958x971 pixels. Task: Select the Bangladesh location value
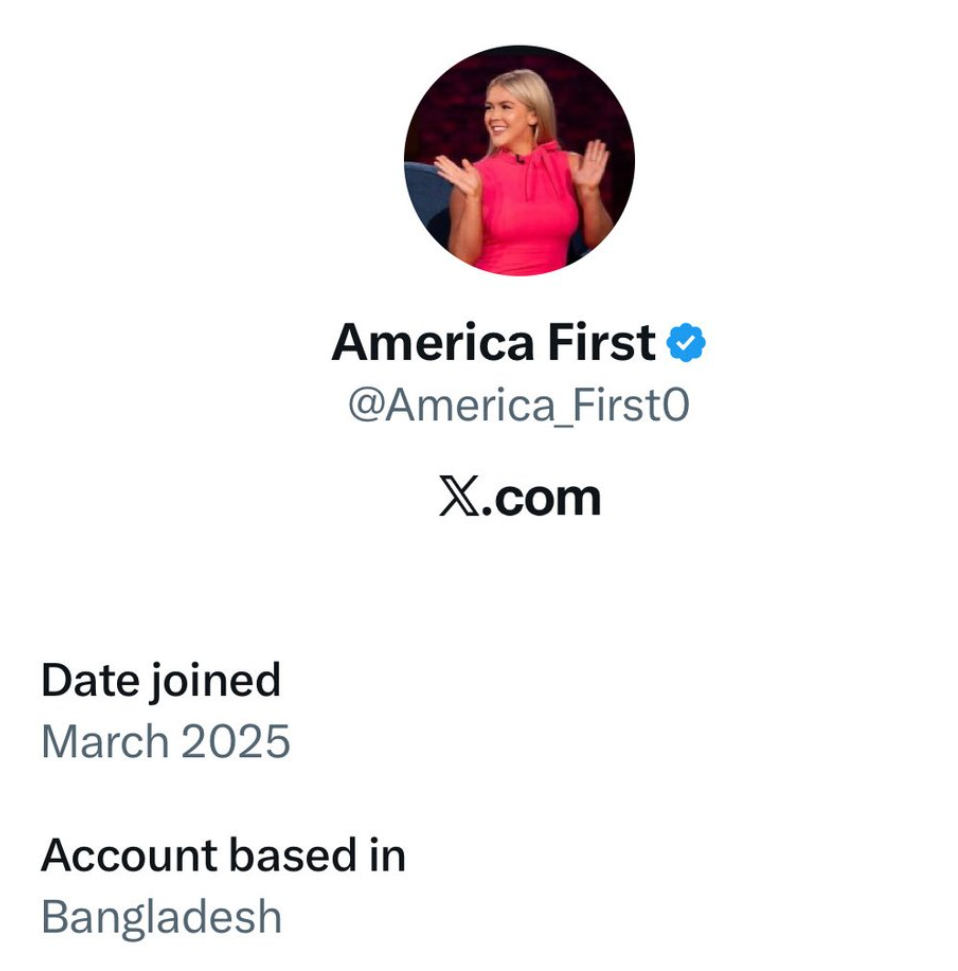161,917
